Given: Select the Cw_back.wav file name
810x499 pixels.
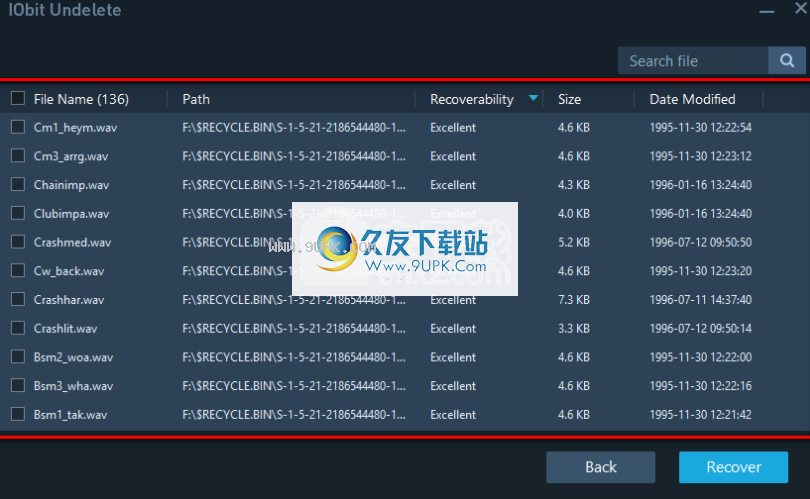Looking at the screenshot, I should coord(69,271).
